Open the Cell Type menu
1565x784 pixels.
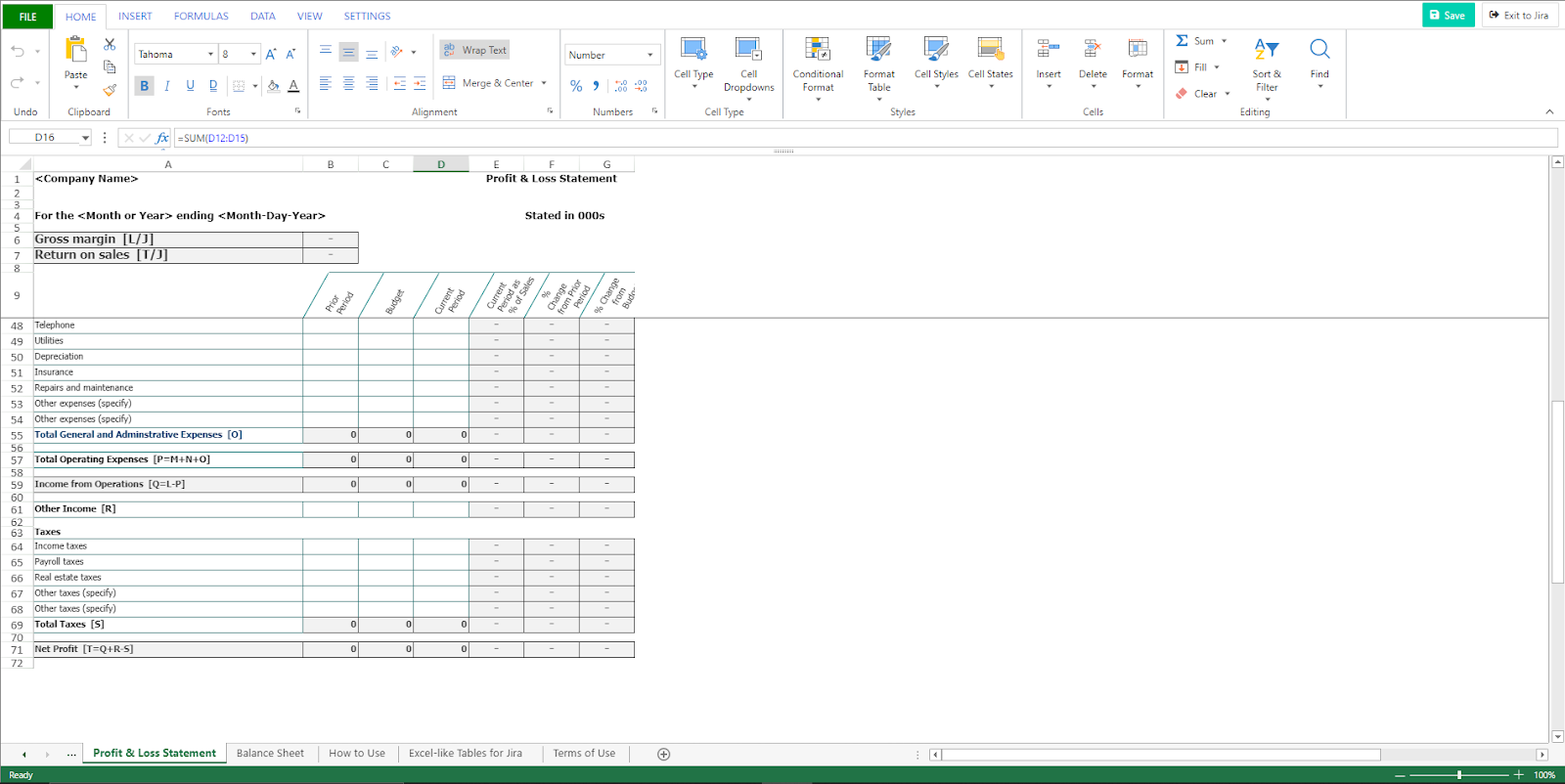(693, 63)
